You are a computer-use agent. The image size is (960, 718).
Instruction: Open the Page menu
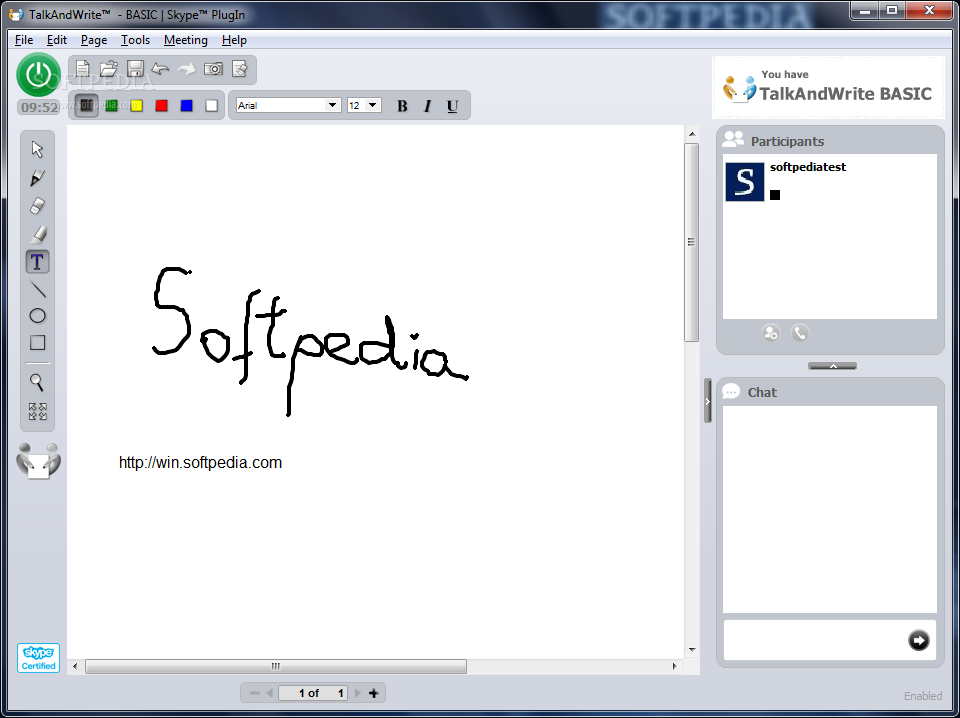point(94,40)
